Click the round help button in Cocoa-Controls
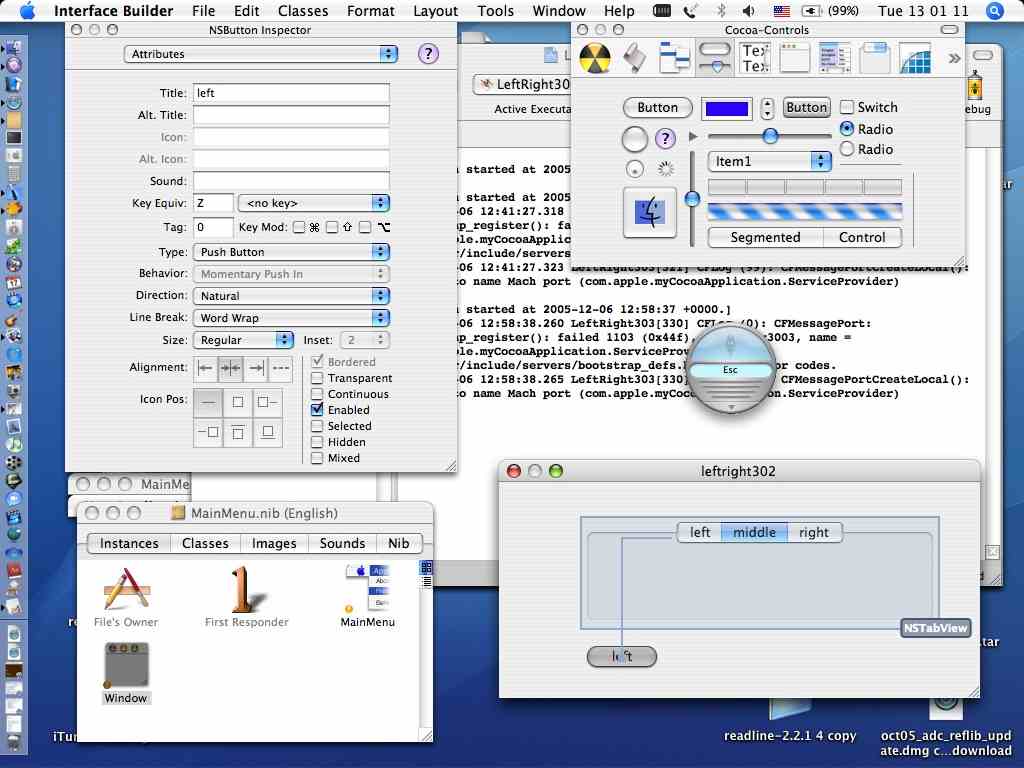Screen dimensions: 1024x768 point(665,138)
